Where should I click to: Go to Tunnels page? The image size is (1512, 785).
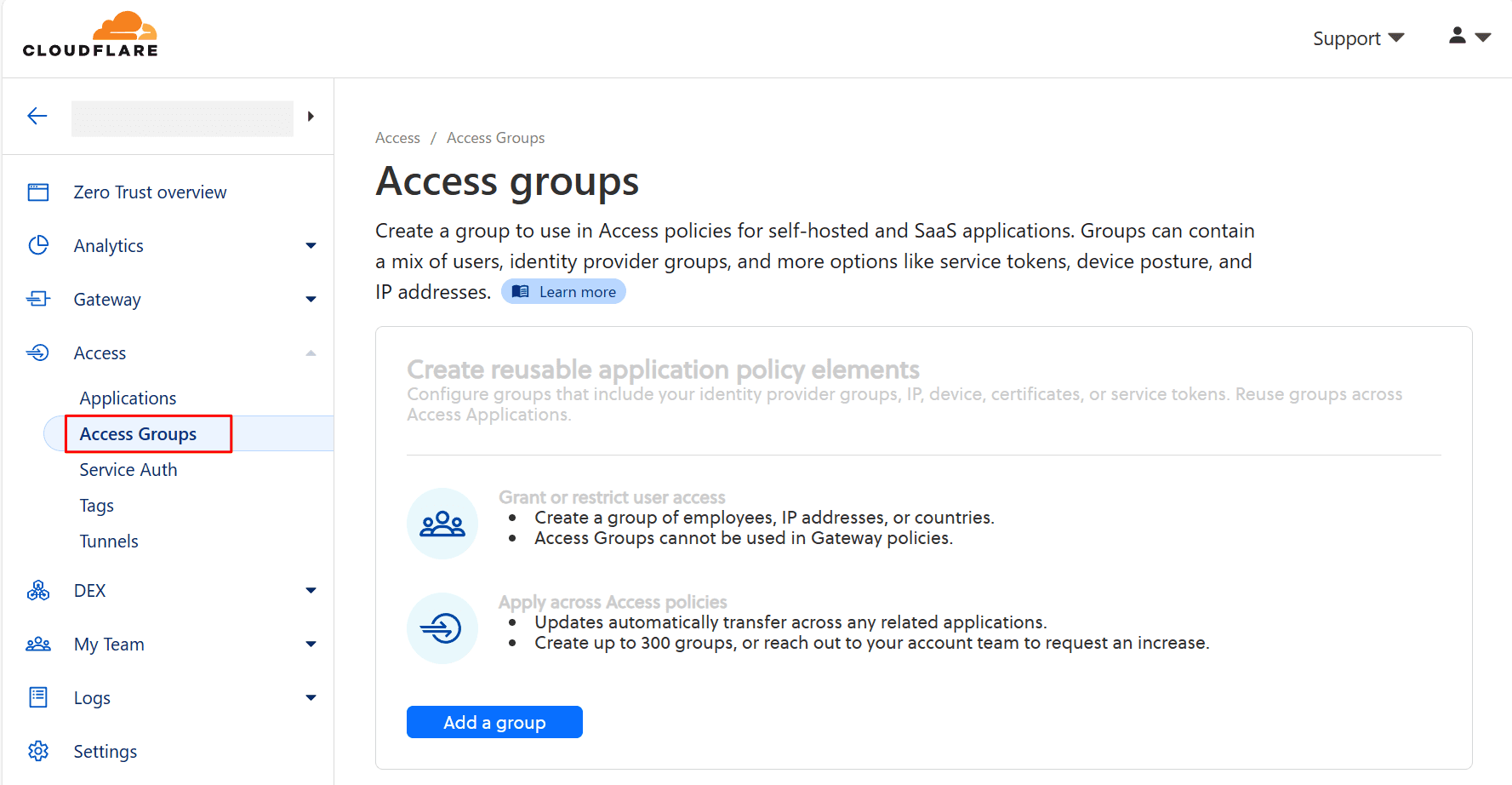click(x=109, y=541)
